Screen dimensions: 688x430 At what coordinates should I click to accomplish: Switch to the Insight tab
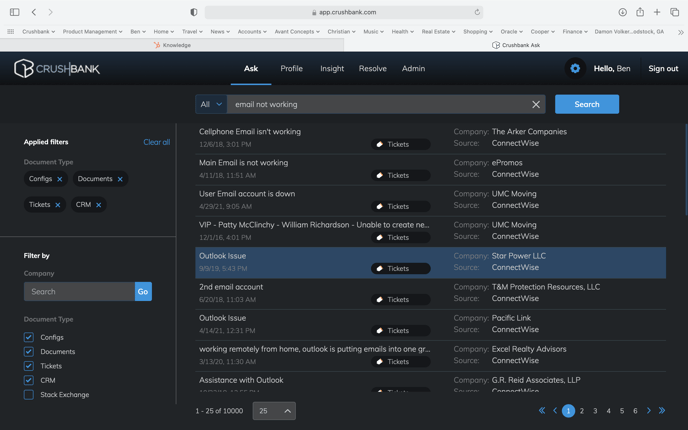pyautogui.click(x=332, y=68)
